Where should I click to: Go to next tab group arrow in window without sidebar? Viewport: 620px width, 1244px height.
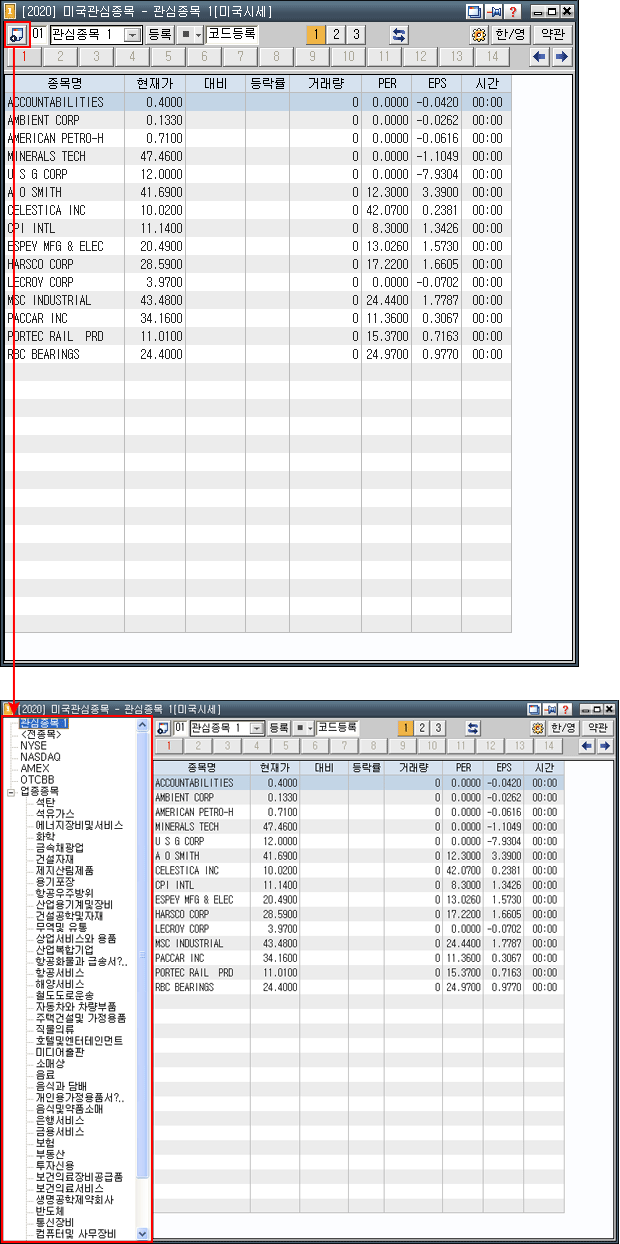(561, 57)
